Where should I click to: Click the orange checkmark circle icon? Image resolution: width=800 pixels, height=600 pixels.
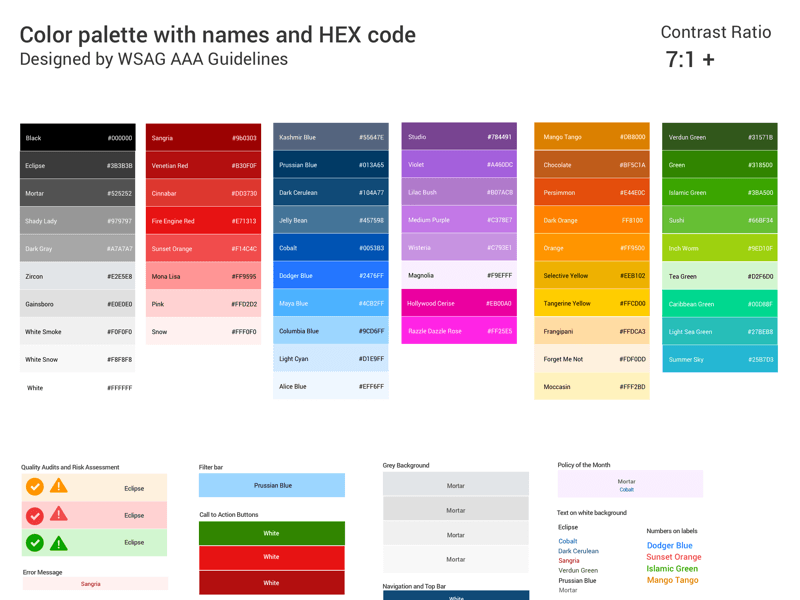(35, 487)
